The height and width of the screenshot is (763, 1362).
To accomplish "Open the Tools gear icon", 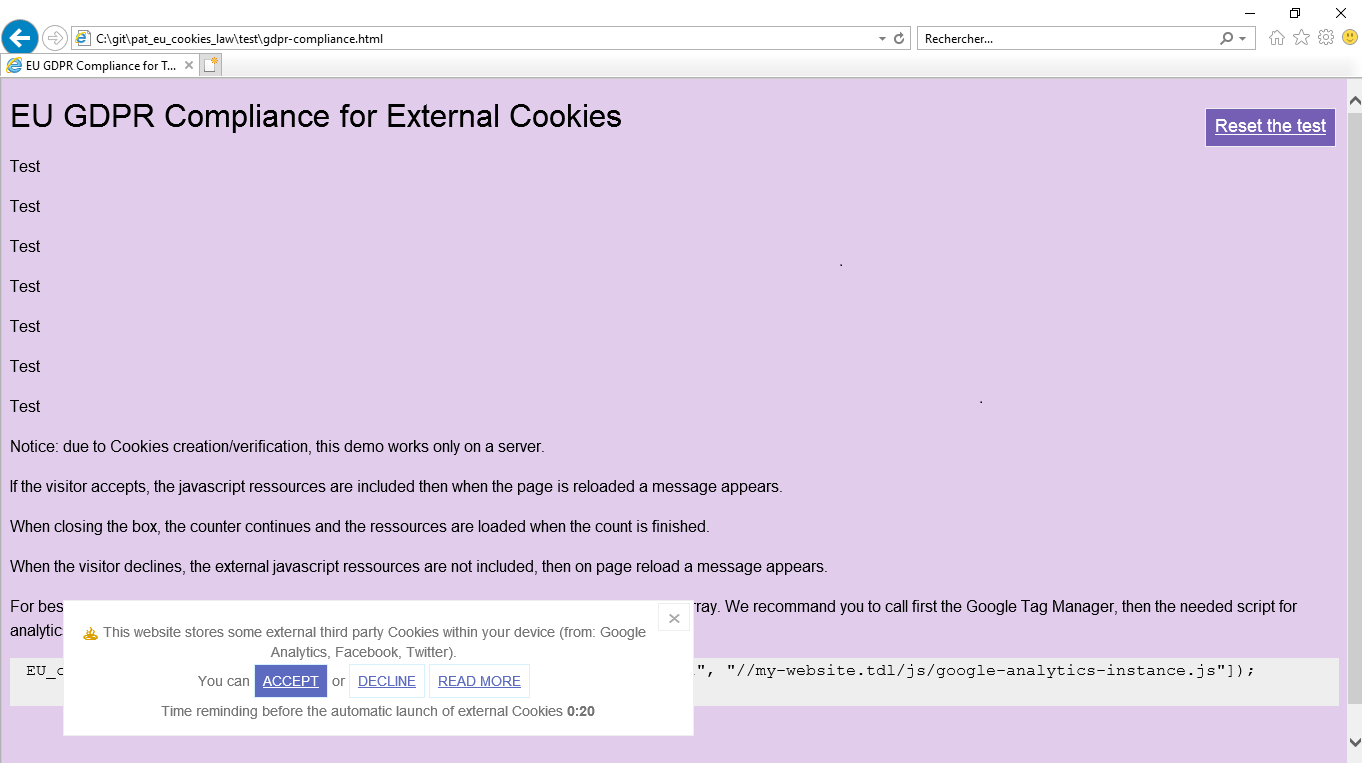I will (x=1326, y=38).
